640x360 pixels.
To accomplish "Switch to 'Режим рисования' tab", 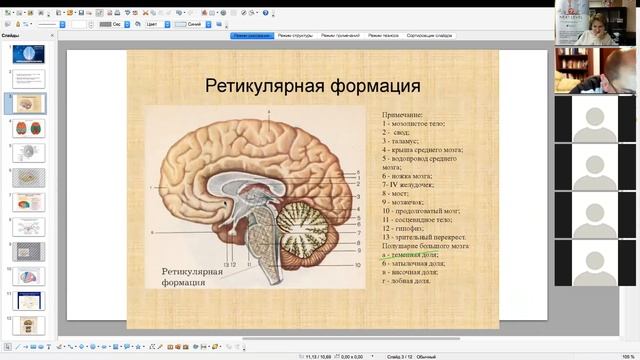I will pyautogui.click(x=252, y=36).
